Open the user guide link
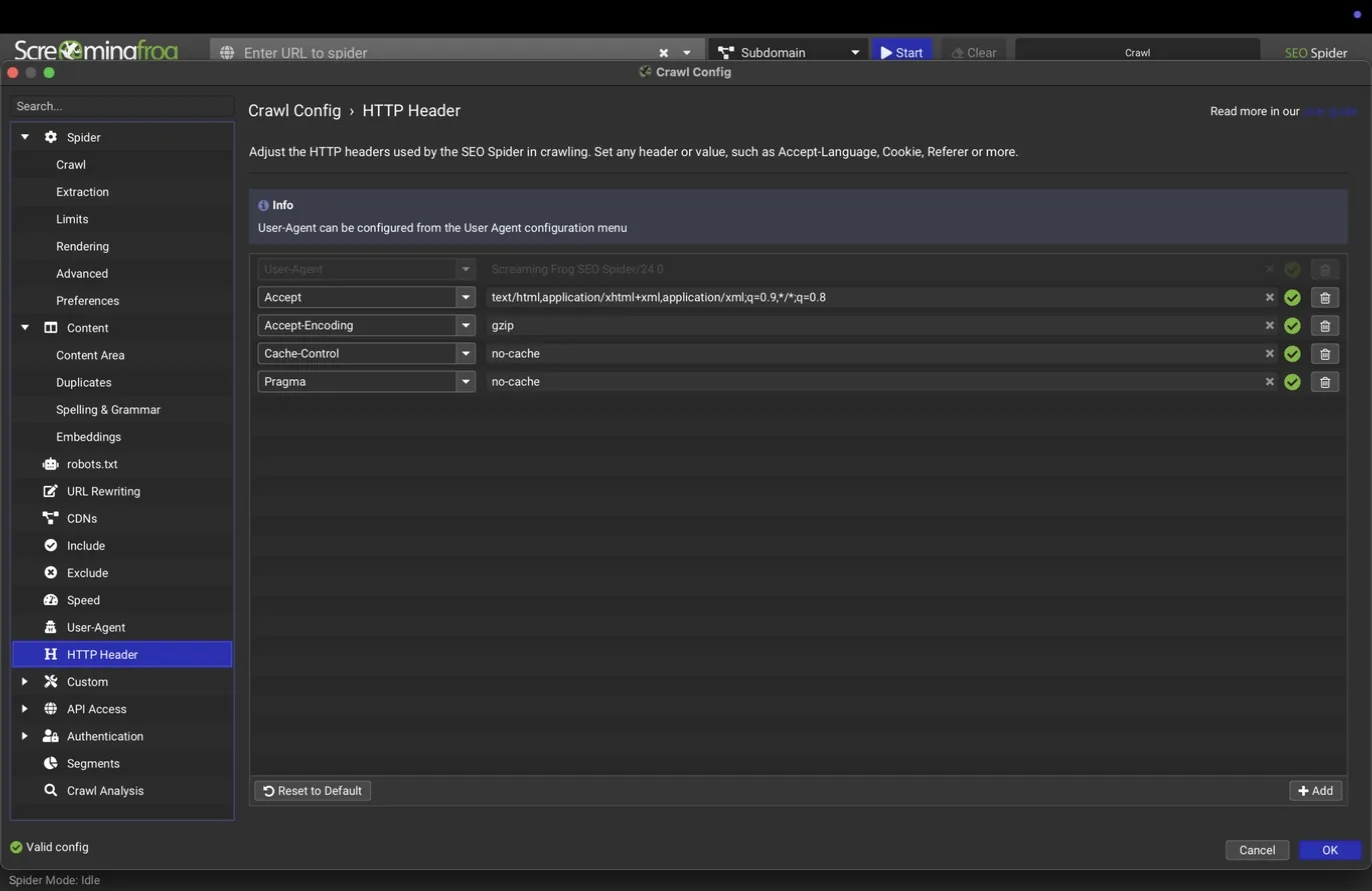 pos(1329,111)
